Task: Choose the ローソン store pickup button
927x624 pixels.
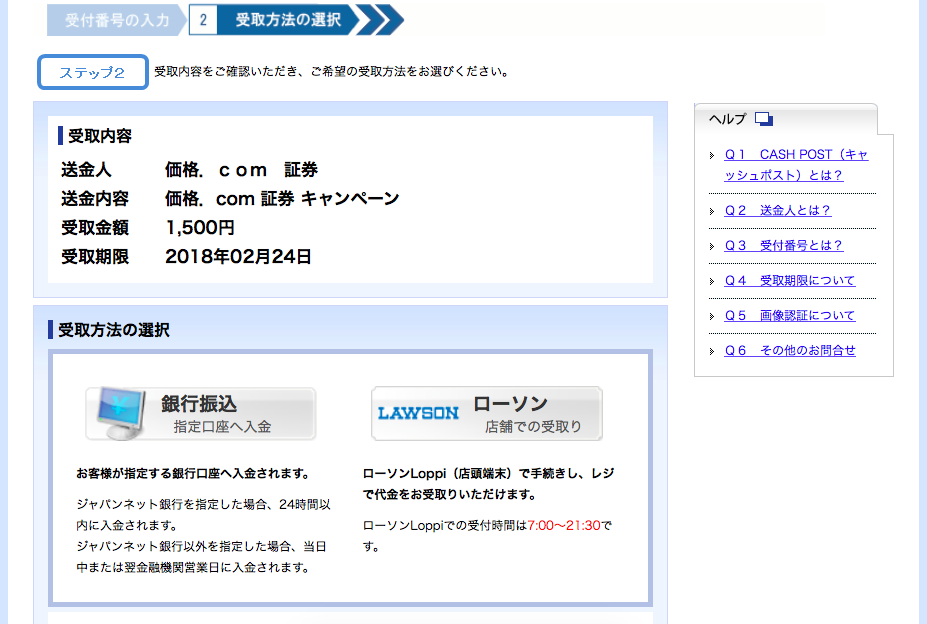Action: (x=487, y=414)
